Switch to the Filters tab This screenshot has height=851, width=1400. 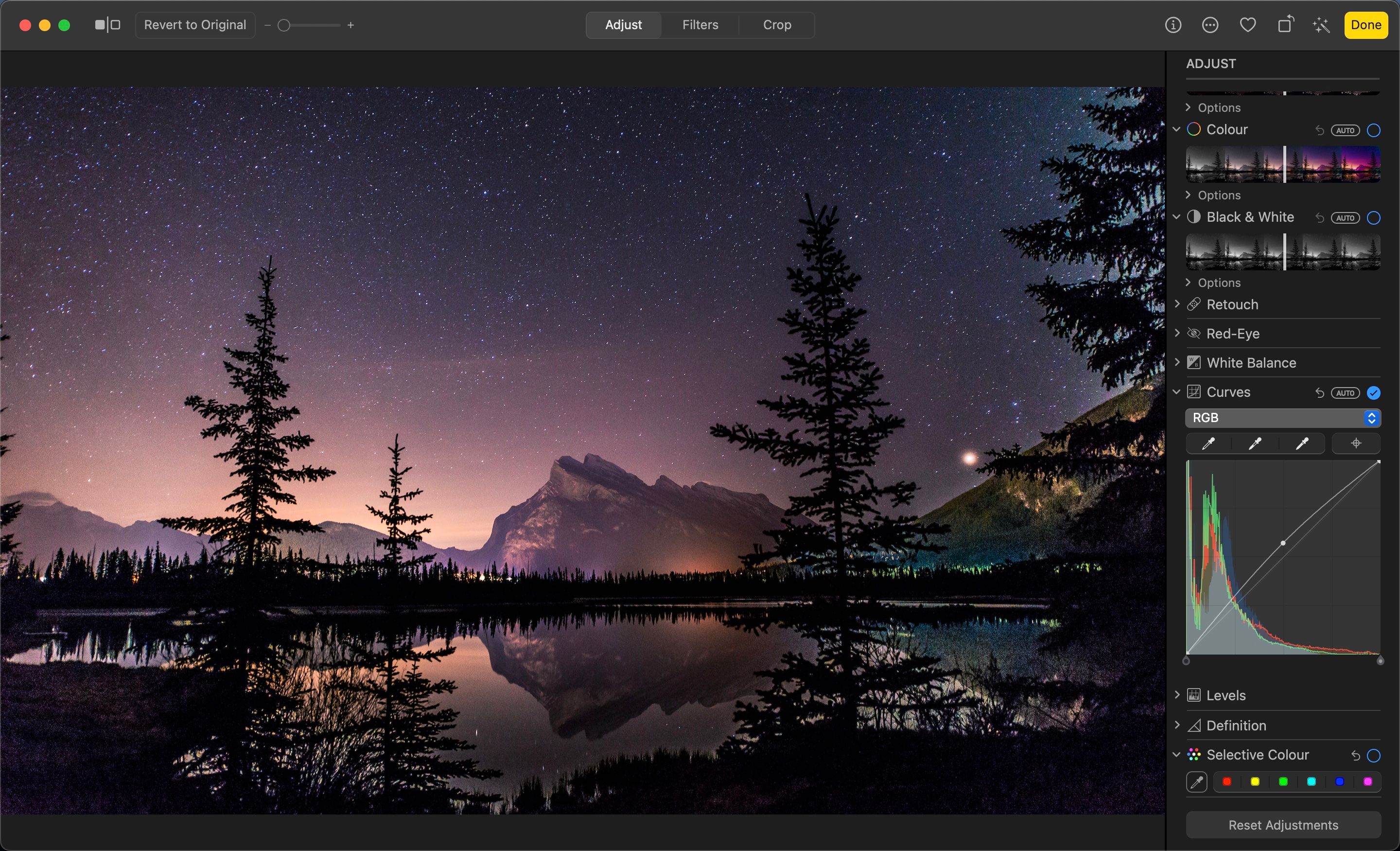click(700, 25)
